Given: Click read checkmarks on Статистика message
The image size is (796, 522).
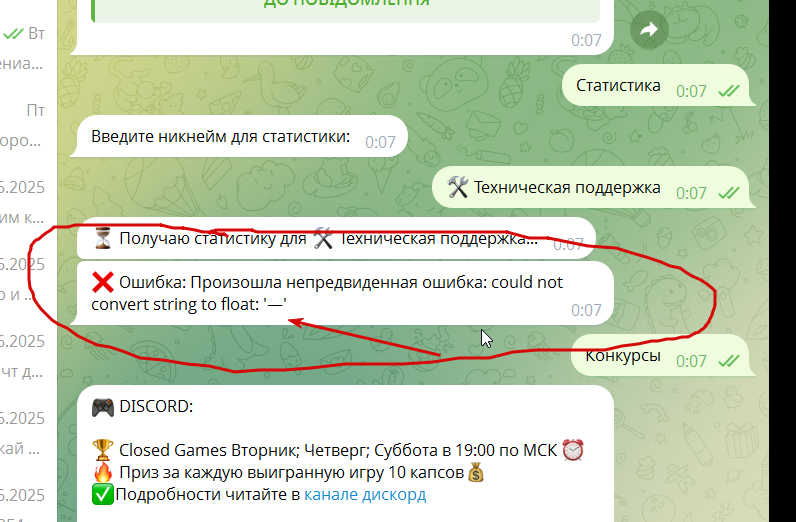Looking at the screenshot, I should tap(729, 91).
